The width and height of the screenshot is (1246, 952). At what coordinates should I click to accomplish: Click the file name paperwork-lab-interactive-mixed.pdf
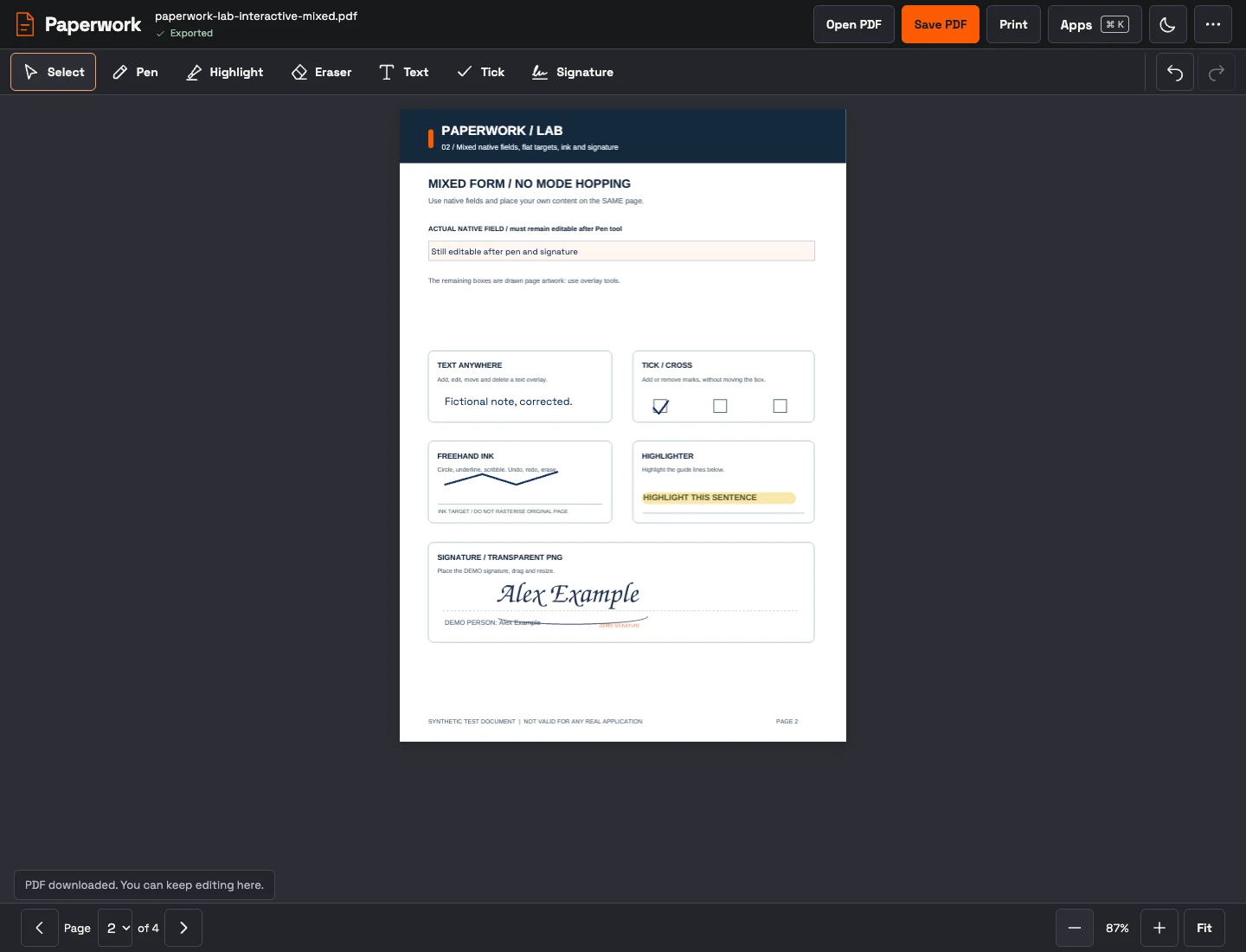pos(256,16)
